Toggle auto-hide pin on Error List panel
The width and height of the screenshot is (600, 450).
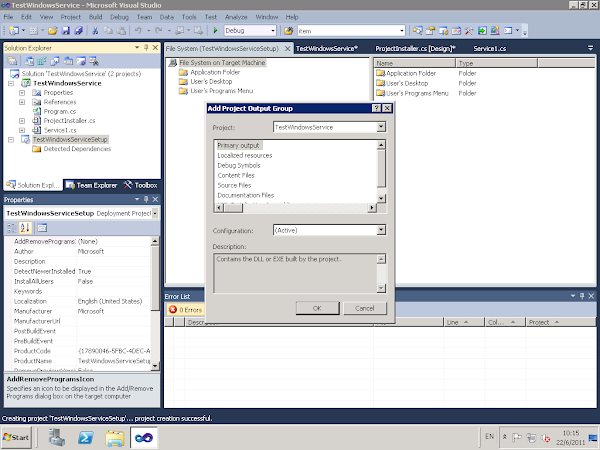coord(582,296)
